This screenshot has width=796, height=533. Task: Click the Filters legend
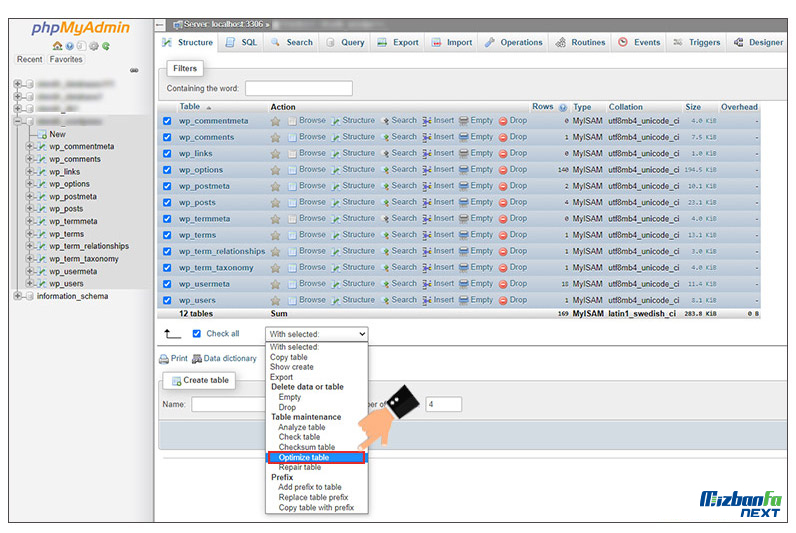coord(185,69)
